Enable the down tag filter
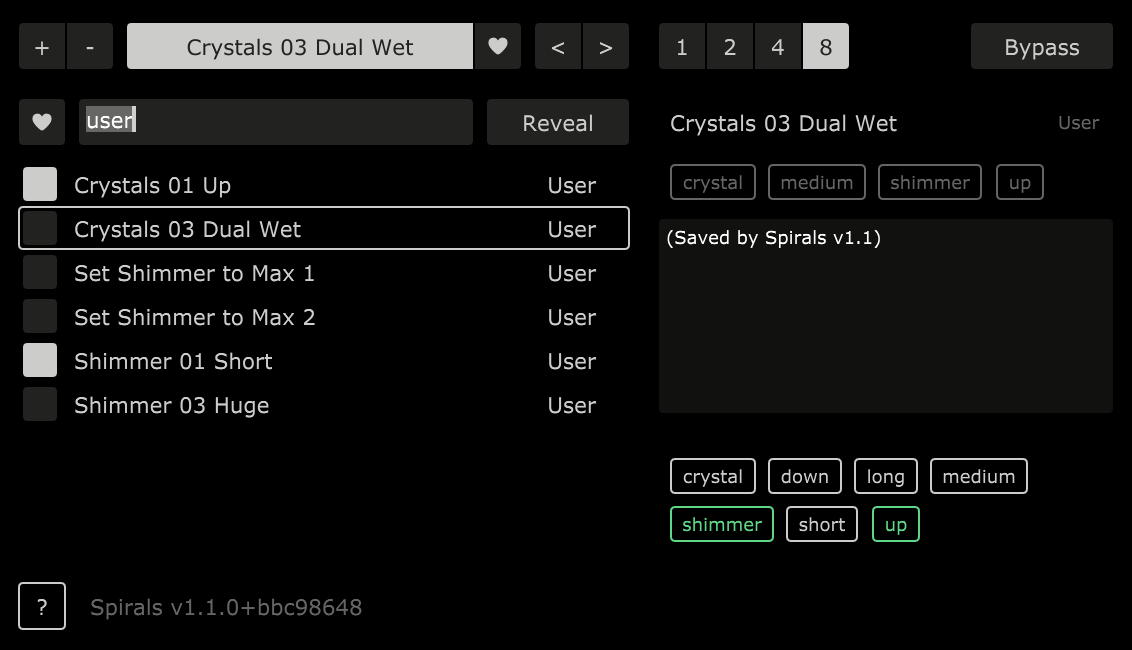Screen dimensions: 1132x650 coord(804,477)
